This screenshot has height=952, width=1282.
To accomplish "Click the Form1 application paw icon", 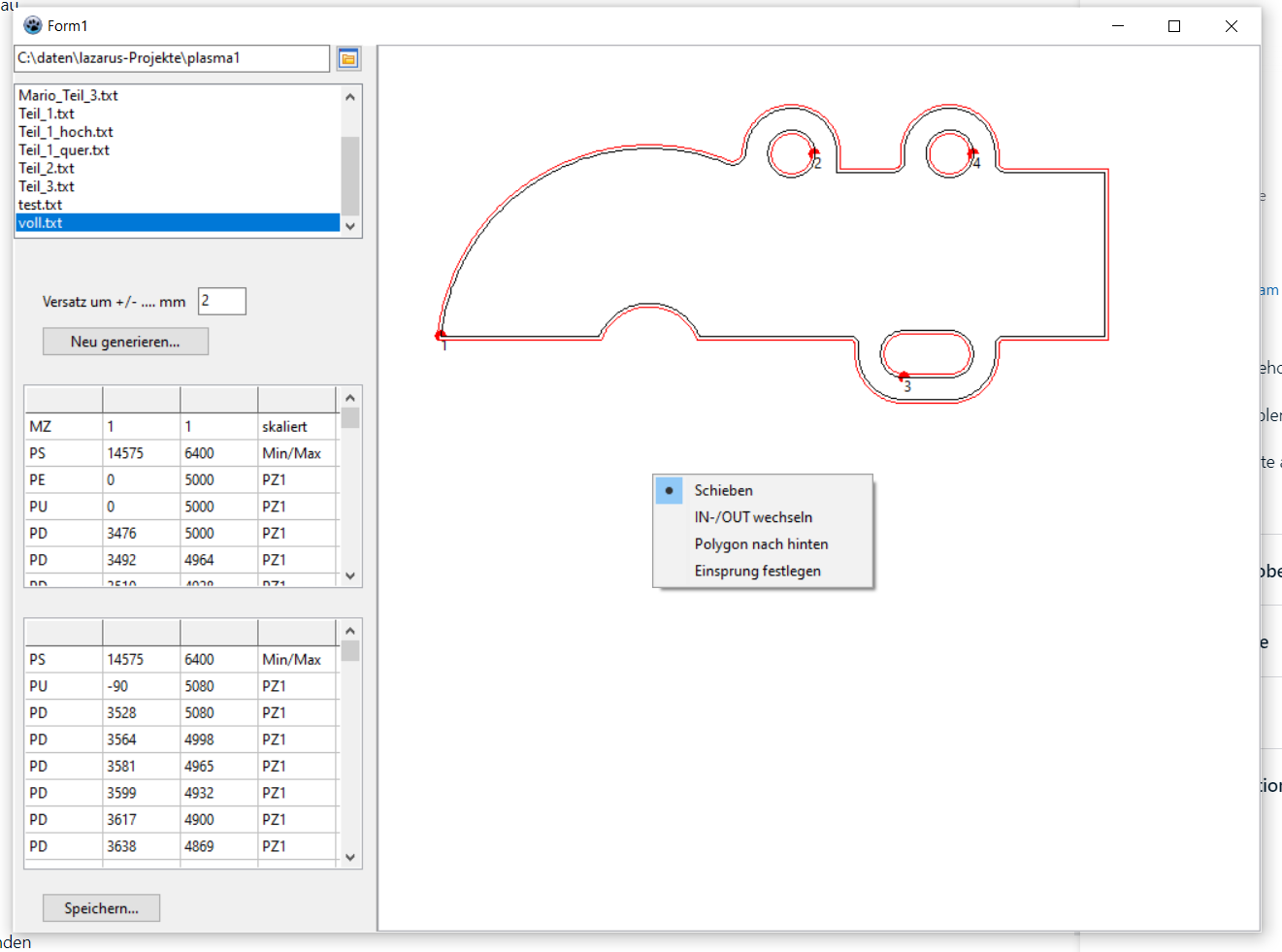I will pyautogui.click(x=33, y=25).
